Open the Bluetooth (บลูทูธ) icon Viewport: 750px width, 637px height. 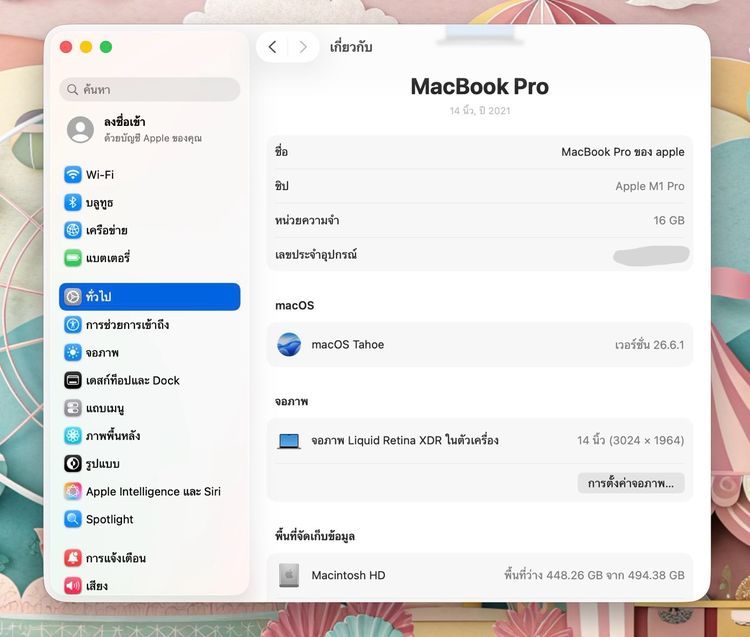pos(73,202)
